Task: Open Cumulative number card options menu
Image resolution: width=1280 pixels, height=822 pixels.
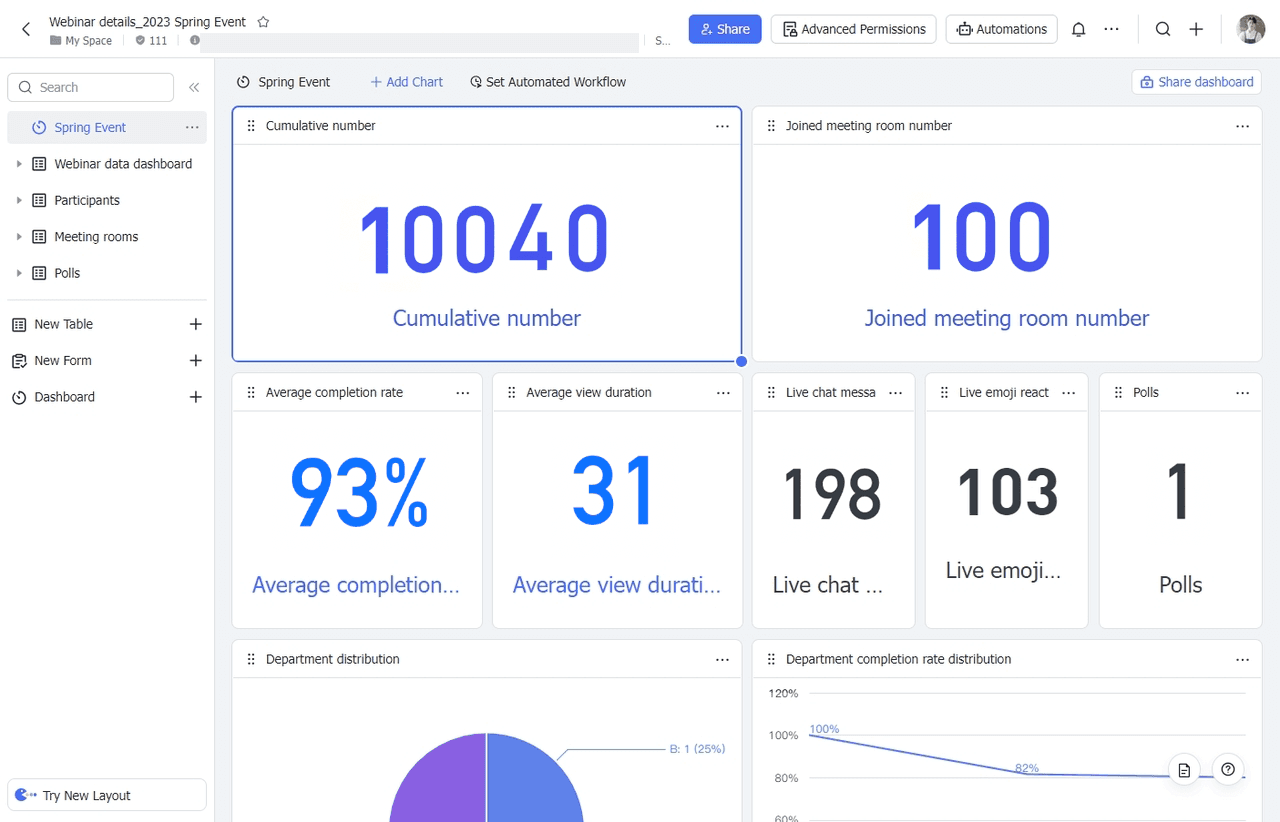Action: pos(722,126)
